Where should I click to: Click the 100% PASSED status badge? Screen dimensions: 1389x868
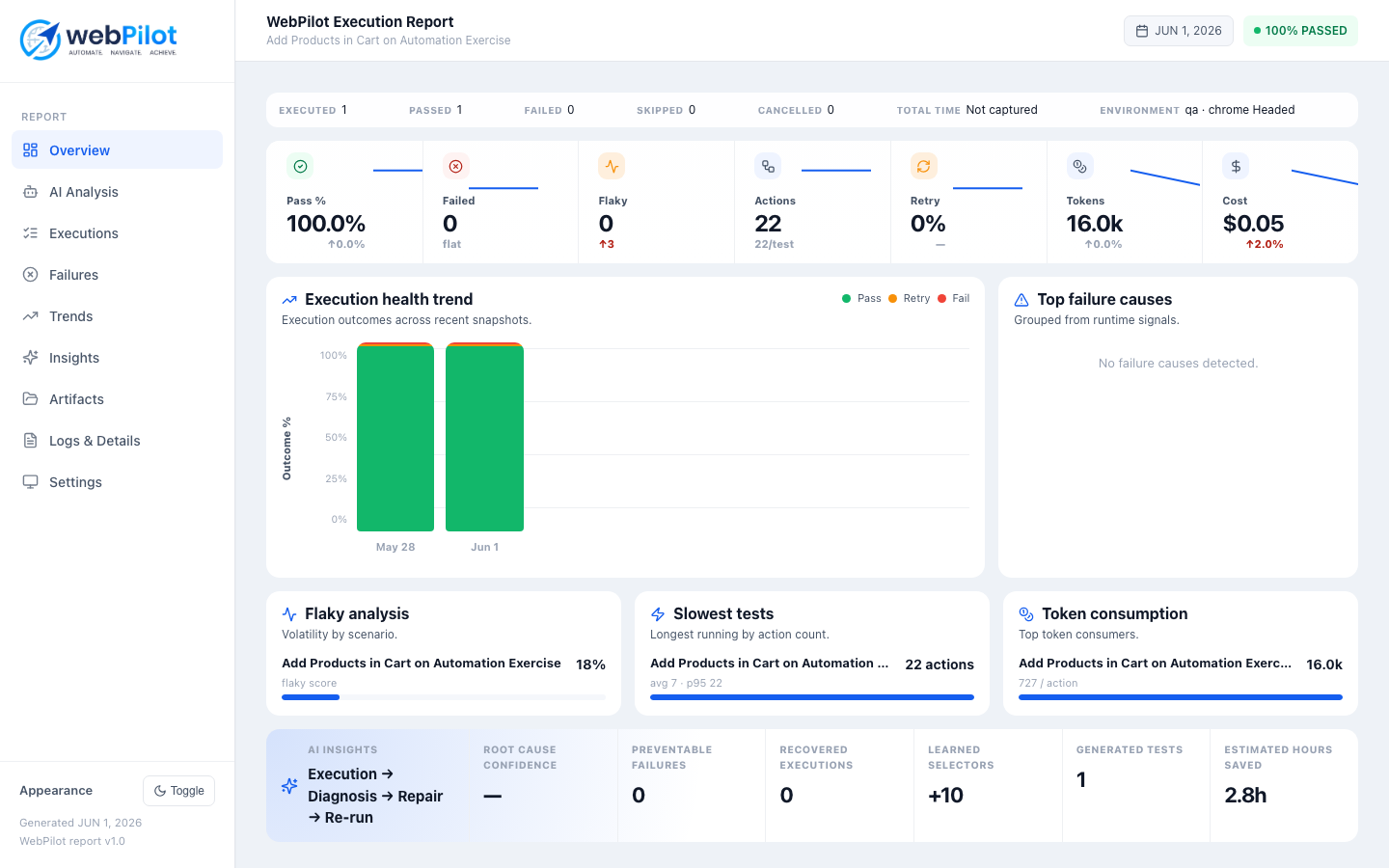tap(1300, 30)
